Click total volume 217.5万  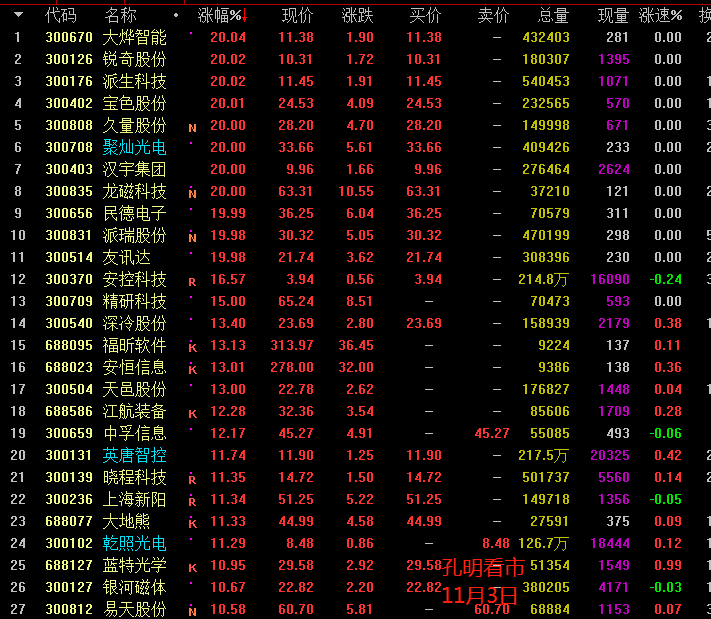pyautogui.click(x=543, y=455)
